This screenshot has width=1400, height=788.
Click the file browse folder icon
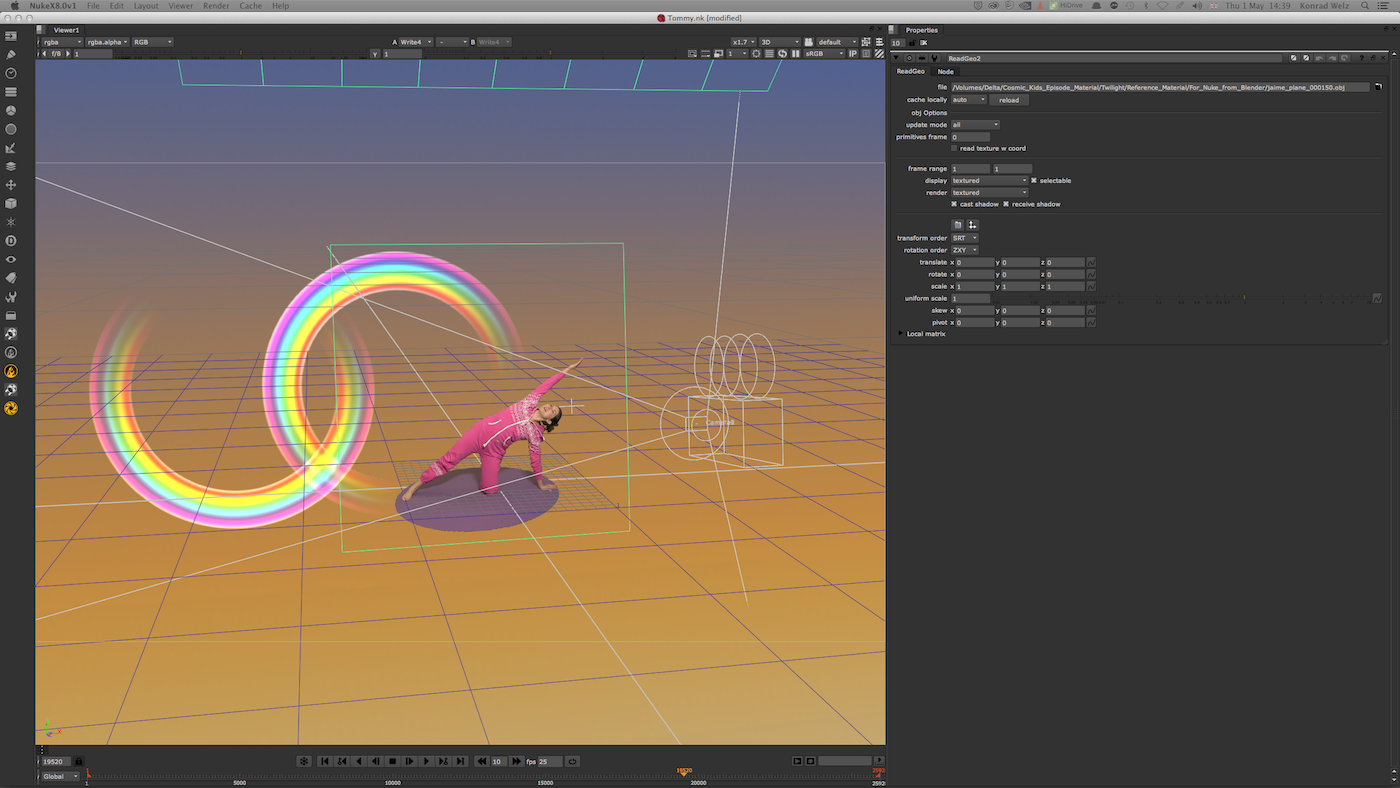[x=1377, y=88]
